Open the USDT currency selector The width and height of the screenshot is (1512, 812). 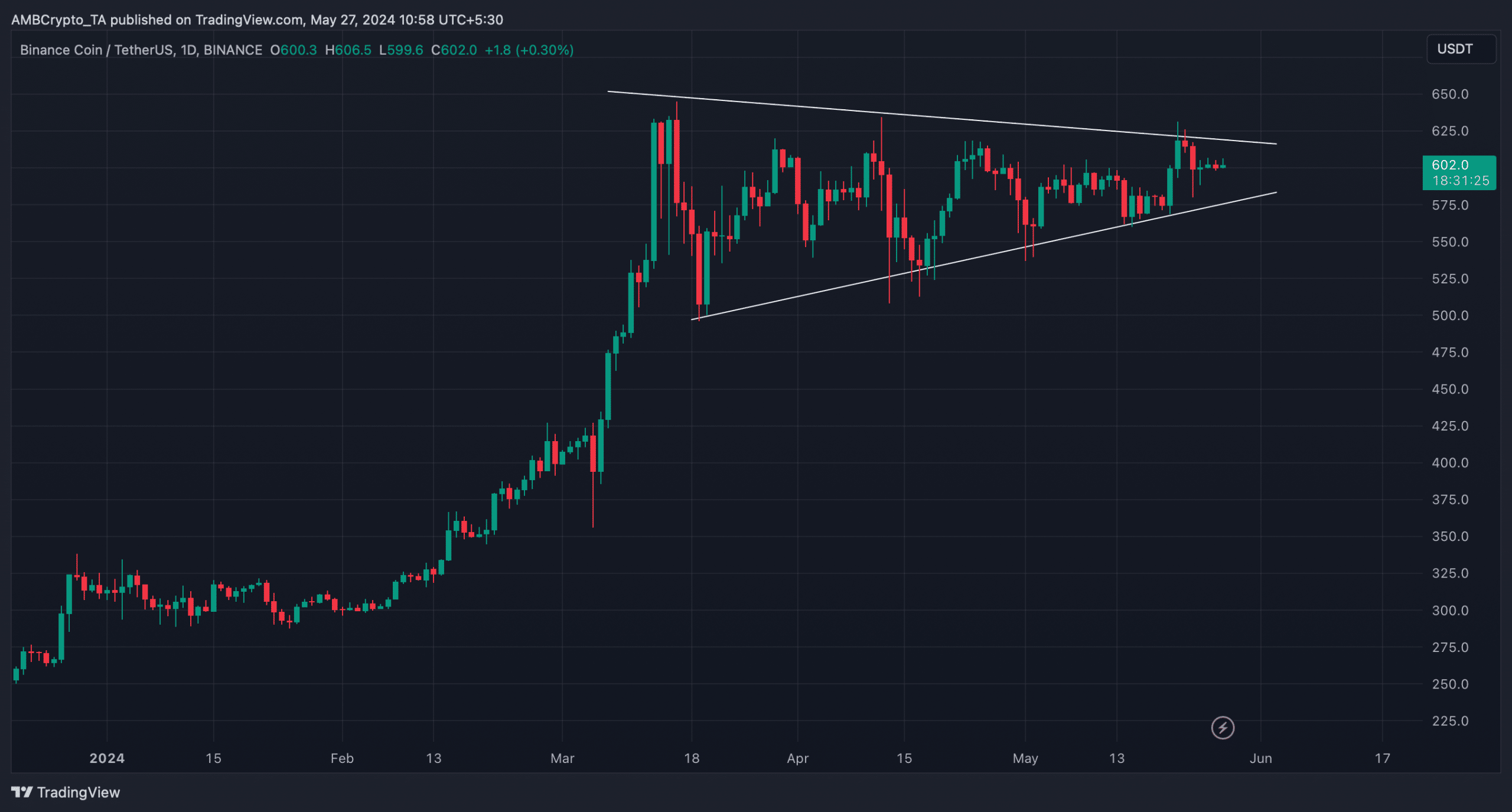[1461, 49]
